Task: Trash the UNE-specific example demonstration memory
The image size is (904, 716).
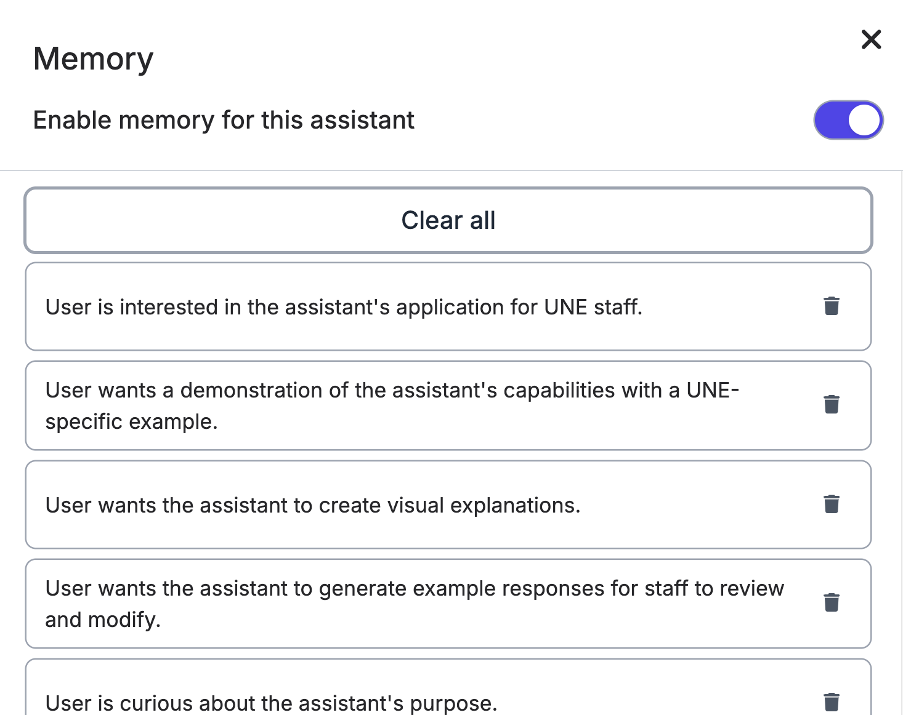Action: coord(831,404)
